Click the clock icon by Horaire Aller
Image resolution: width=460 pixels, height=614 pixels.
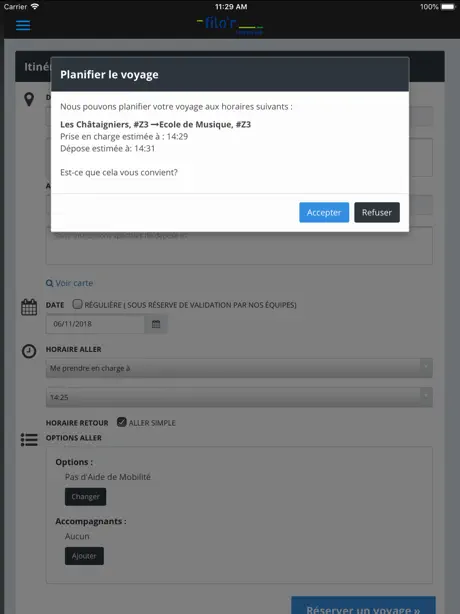pos(29,351)
